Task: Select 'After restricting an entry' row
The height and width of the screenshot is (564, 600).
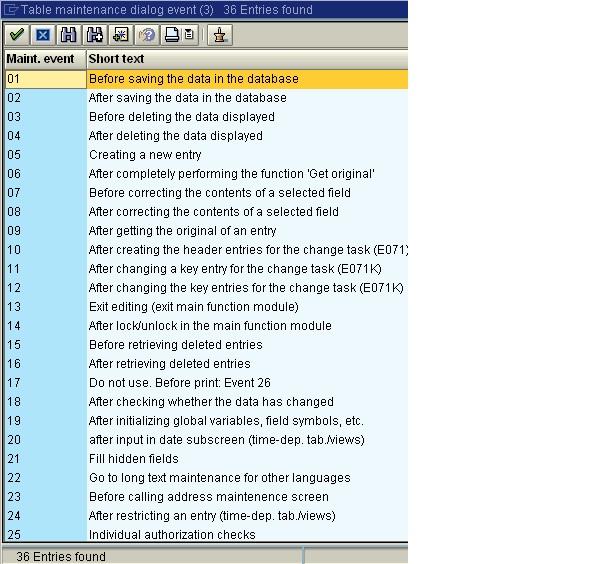Action: pyautogui.click(x=248, y=516)
